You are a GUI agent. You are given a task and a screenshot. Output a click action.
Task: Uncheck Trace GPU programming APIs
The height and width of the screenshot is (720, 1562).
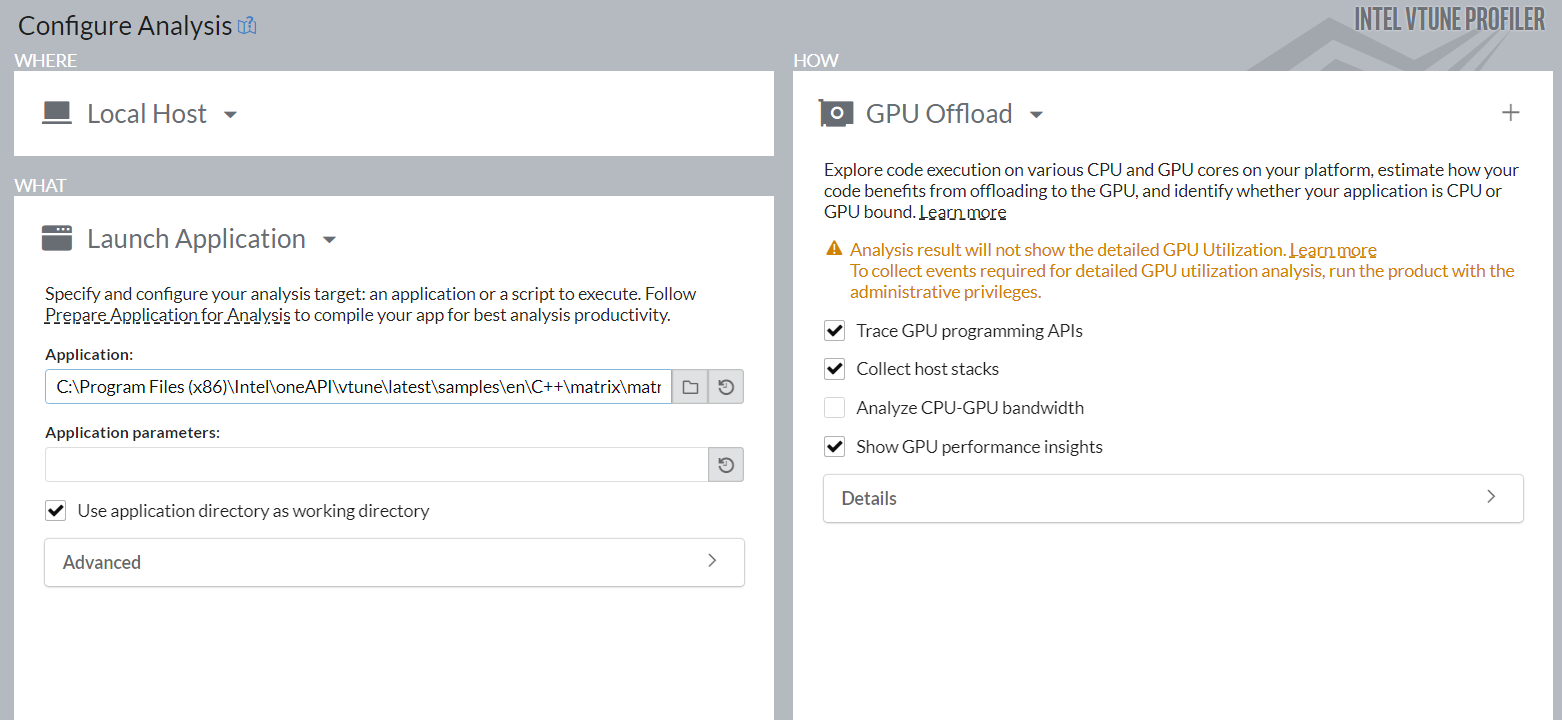(x=835, y=330)
